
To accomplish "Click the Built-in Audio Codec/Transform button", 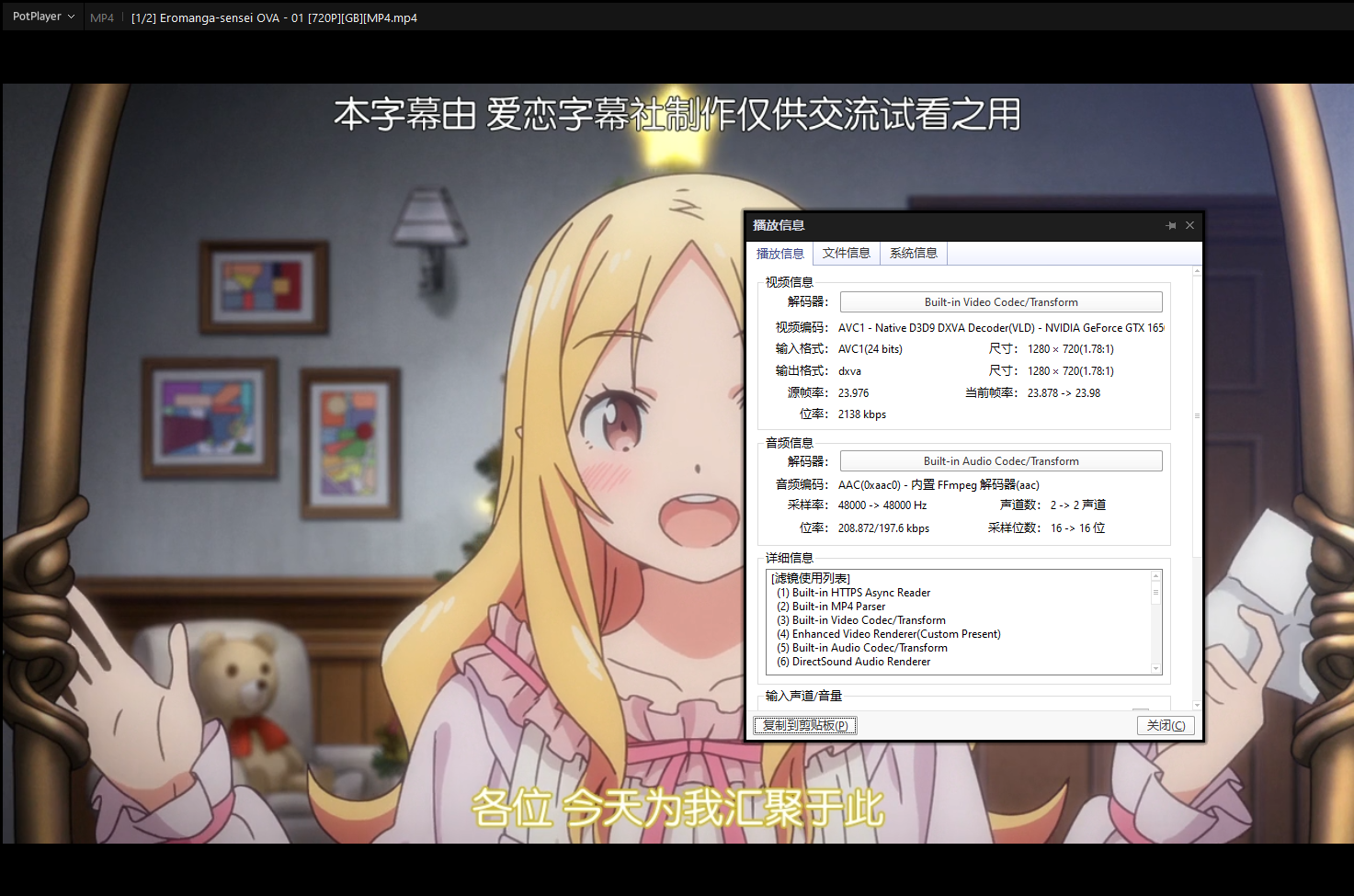I will (1000, 461).
